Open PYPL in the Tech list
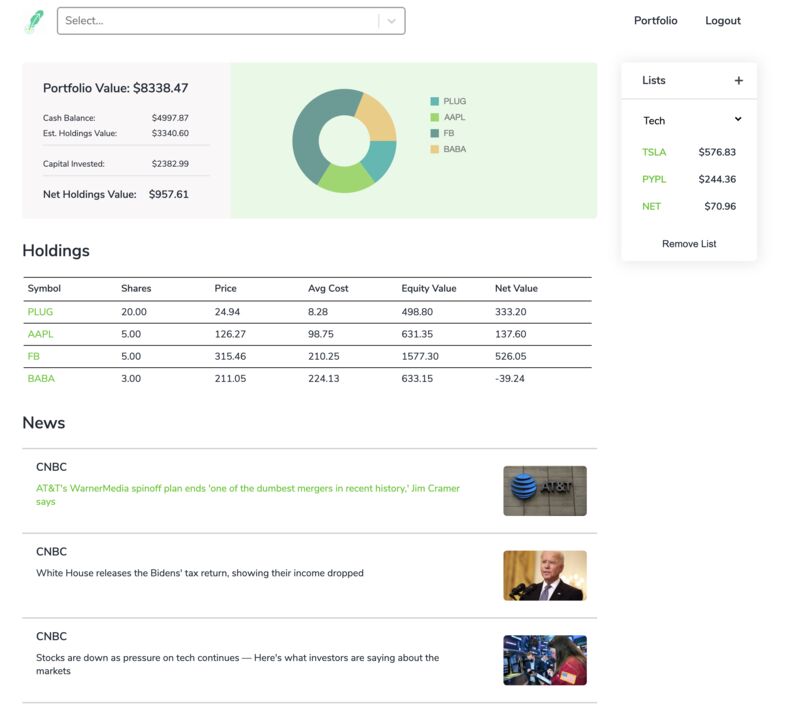The image size is (800, 711). point(654,179)
